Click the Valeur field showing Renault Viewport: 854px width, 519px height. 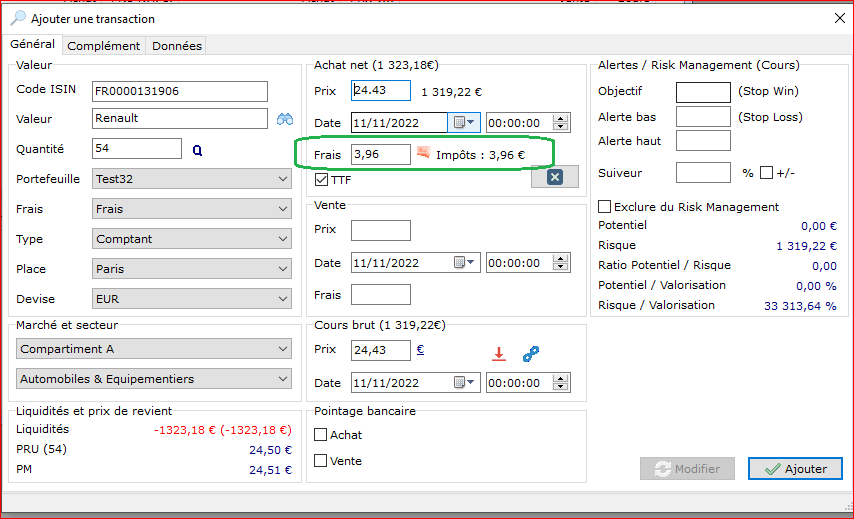tap(180, 118)
